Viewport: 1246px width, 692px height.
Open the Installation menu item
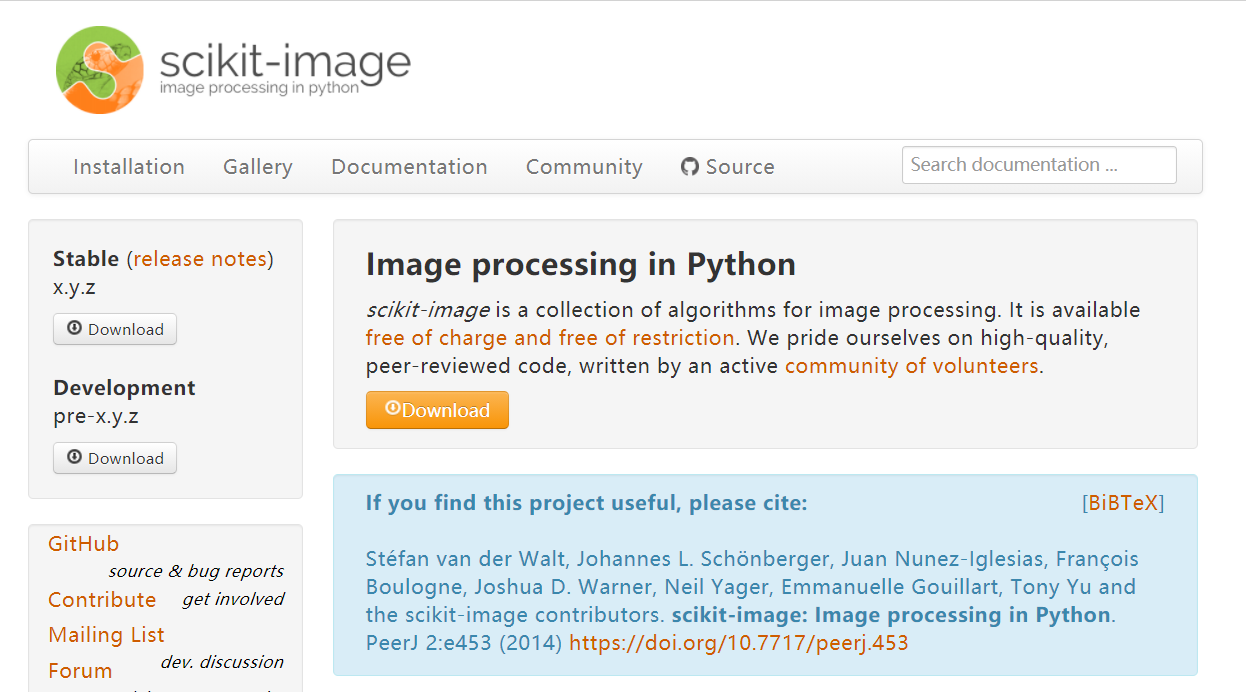pos(129,167)
